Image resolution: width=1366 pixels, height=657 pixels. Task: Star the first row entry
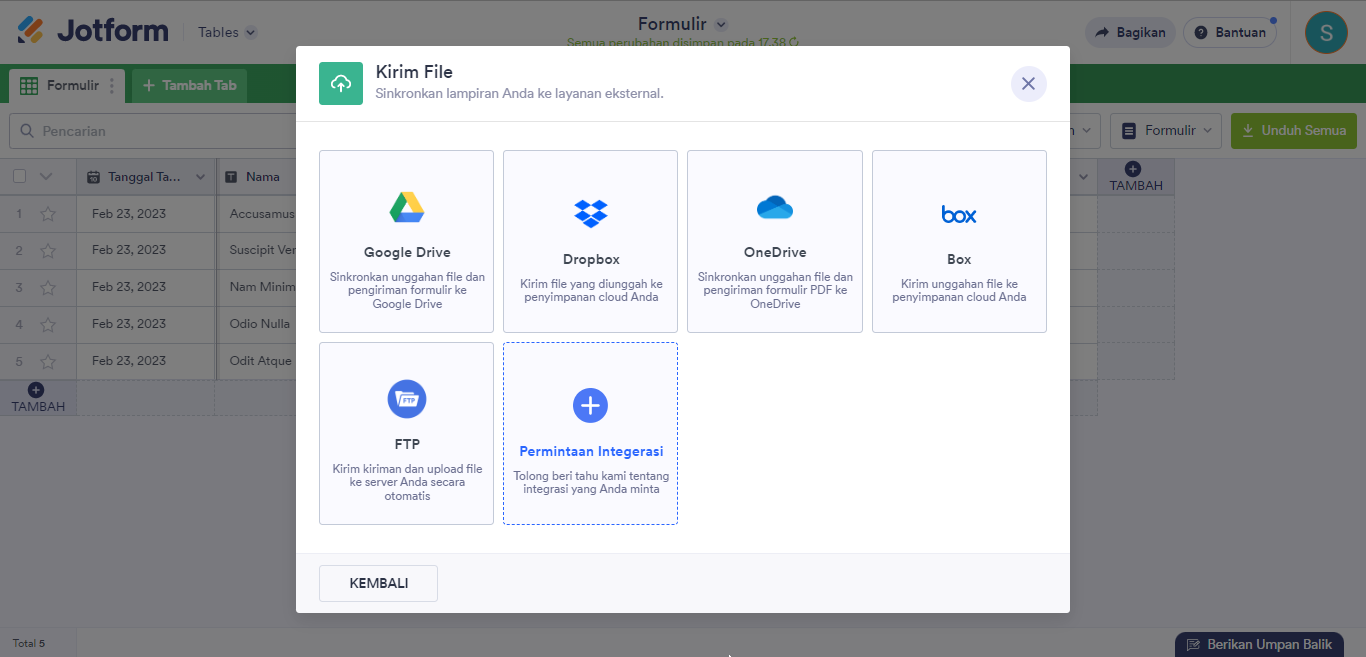48,214
